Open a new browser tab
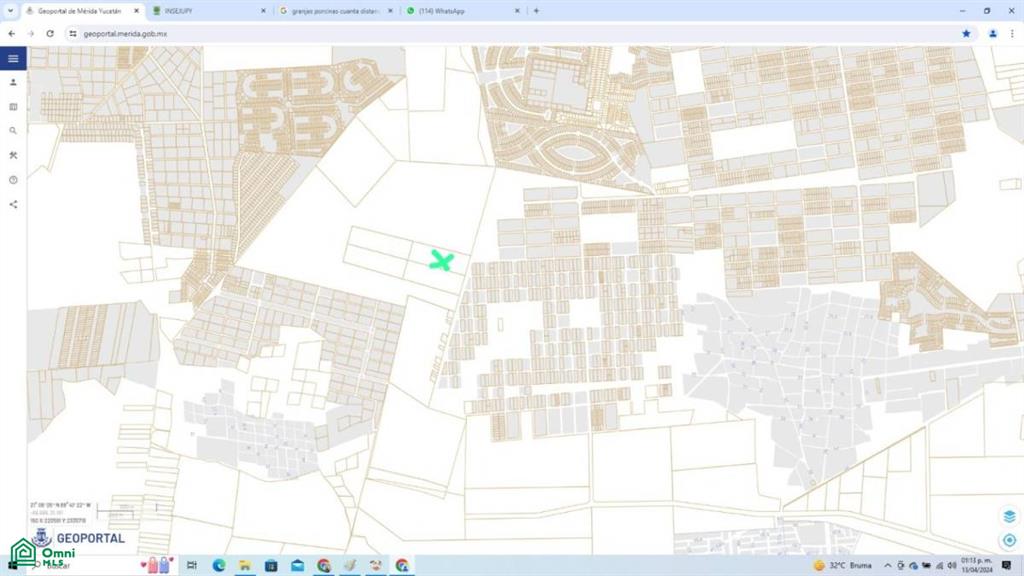Screen dimensions: 1024x576 (536, 10)
